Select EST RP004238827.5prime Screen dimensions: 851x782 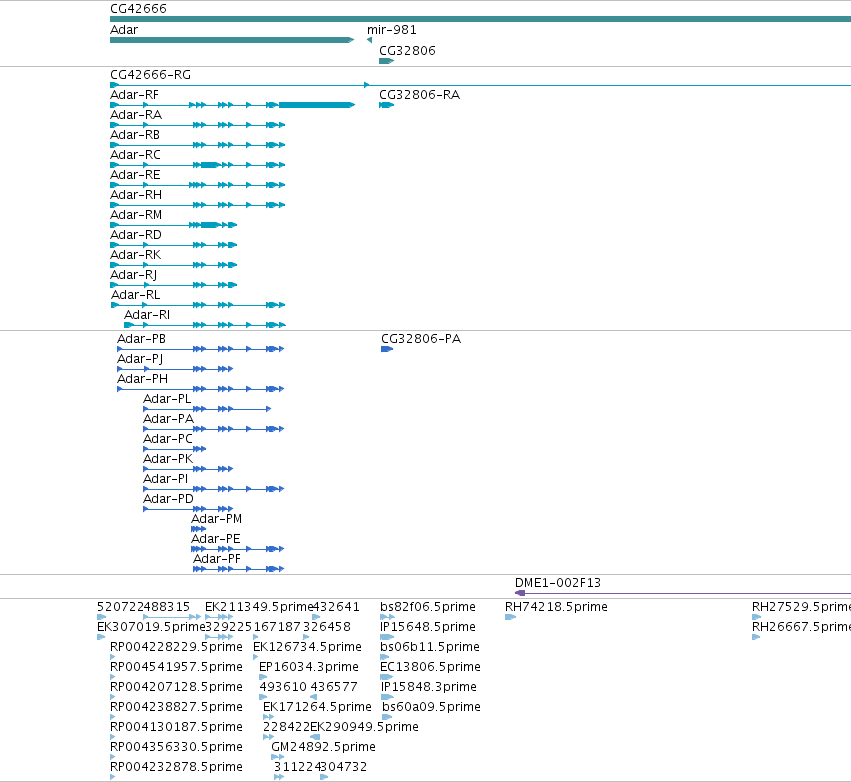point(176,708)
